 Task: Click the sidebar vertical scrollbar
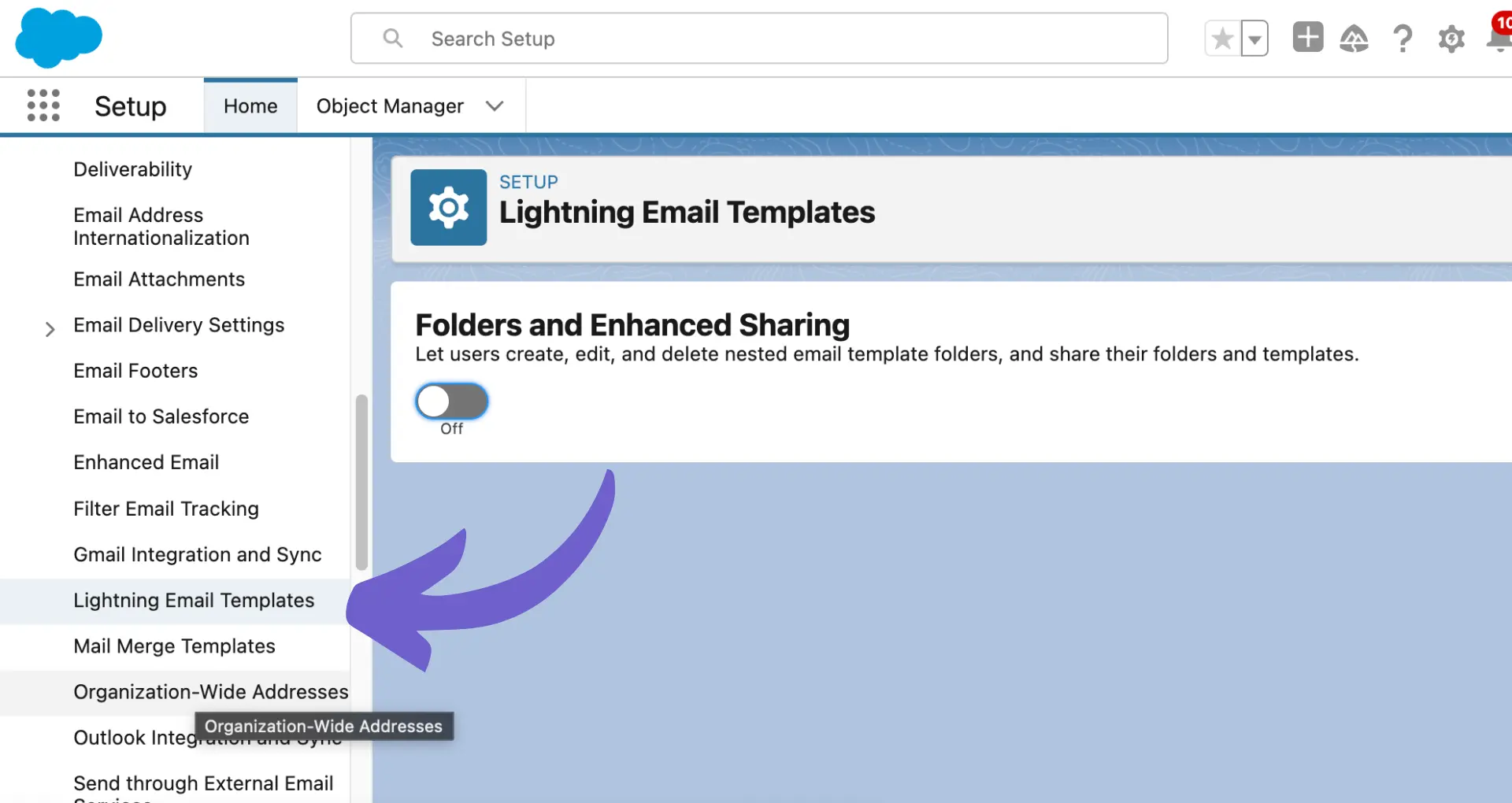click(x=361, y=482)
